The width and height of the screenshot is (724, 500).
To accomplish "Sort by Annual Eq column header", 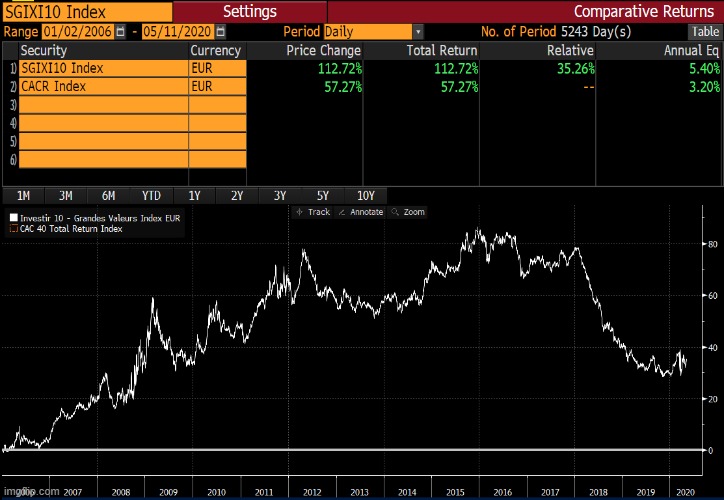I will [691, 50].
